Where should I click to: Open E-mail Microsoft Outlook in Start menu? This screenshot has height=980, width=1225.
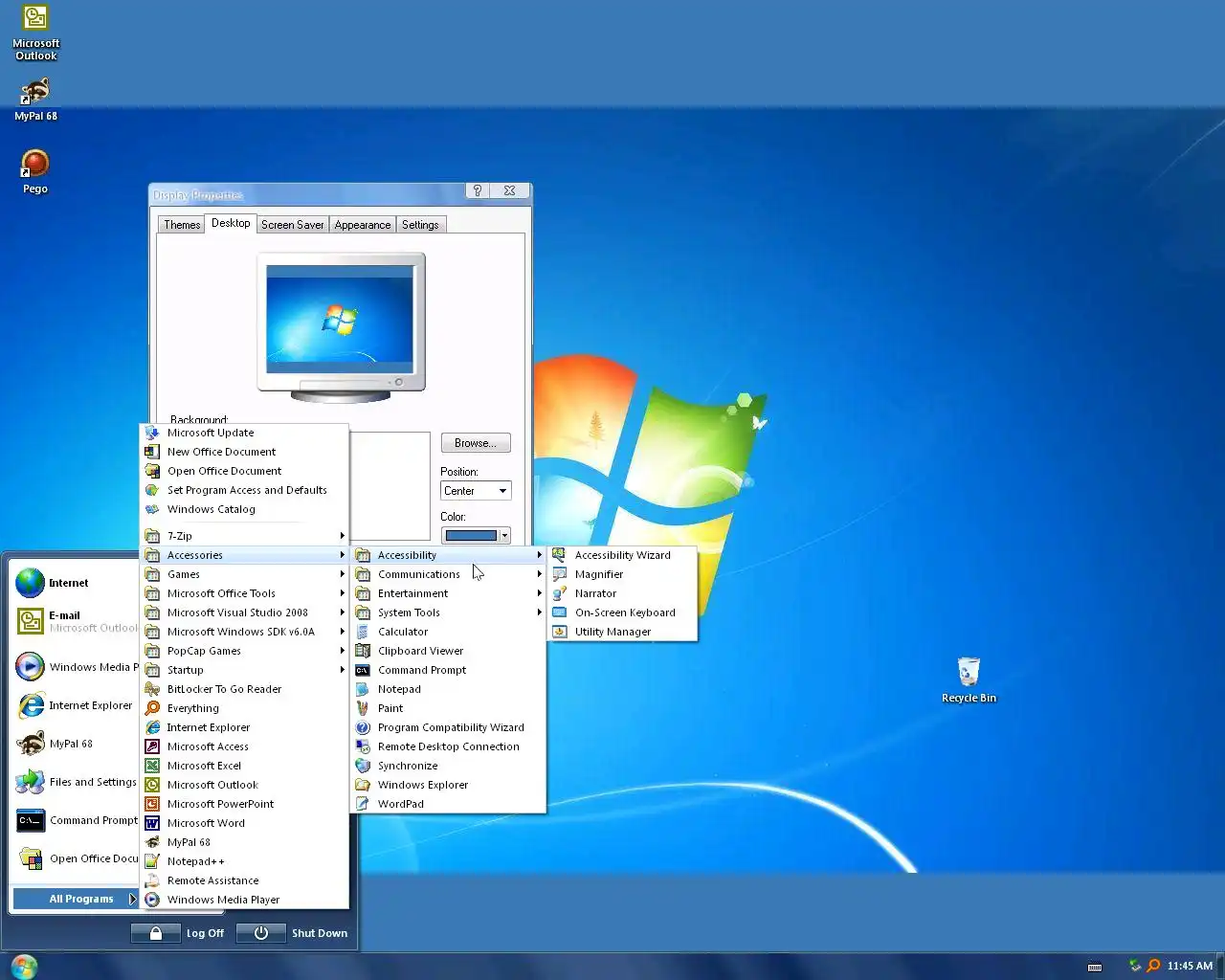[x=77, y=621]
